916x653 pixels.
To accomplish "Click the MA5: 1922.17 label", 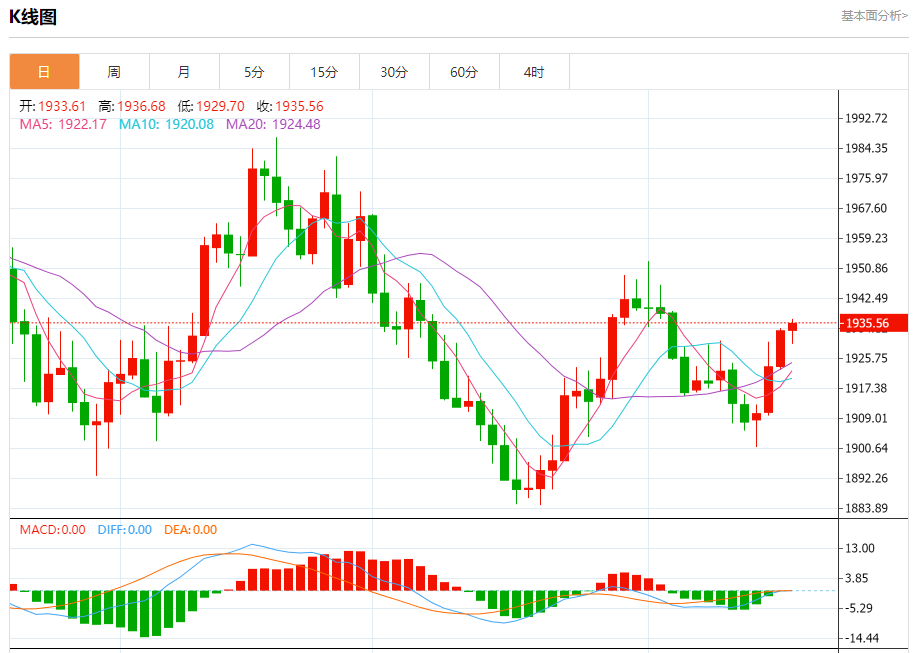I will coord(63,124).
